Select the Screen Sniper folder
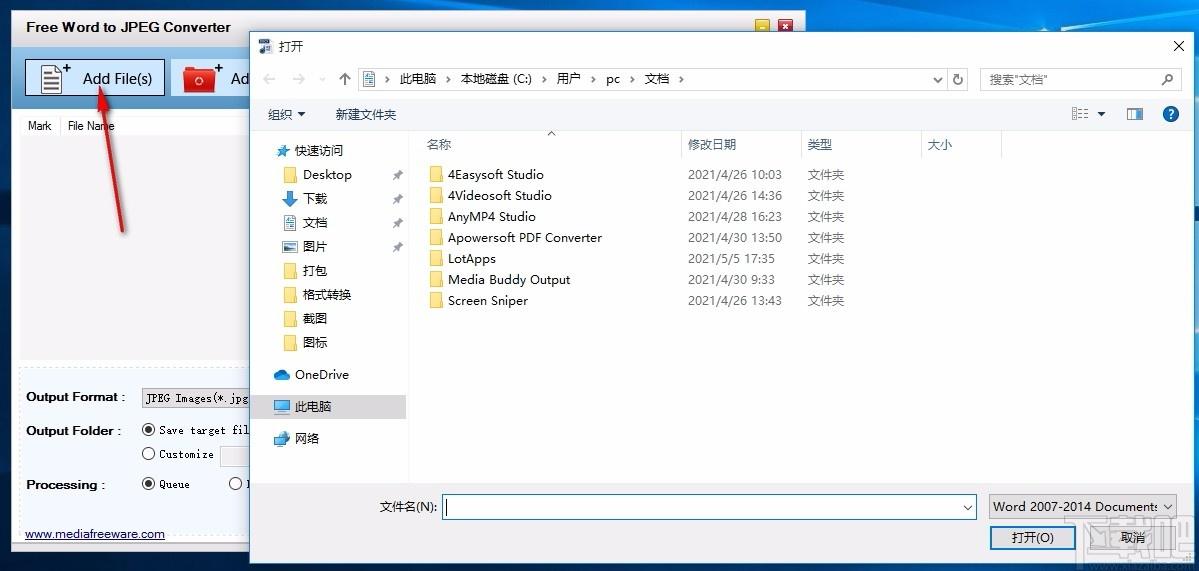The image size is (1199, 571). 488,300
